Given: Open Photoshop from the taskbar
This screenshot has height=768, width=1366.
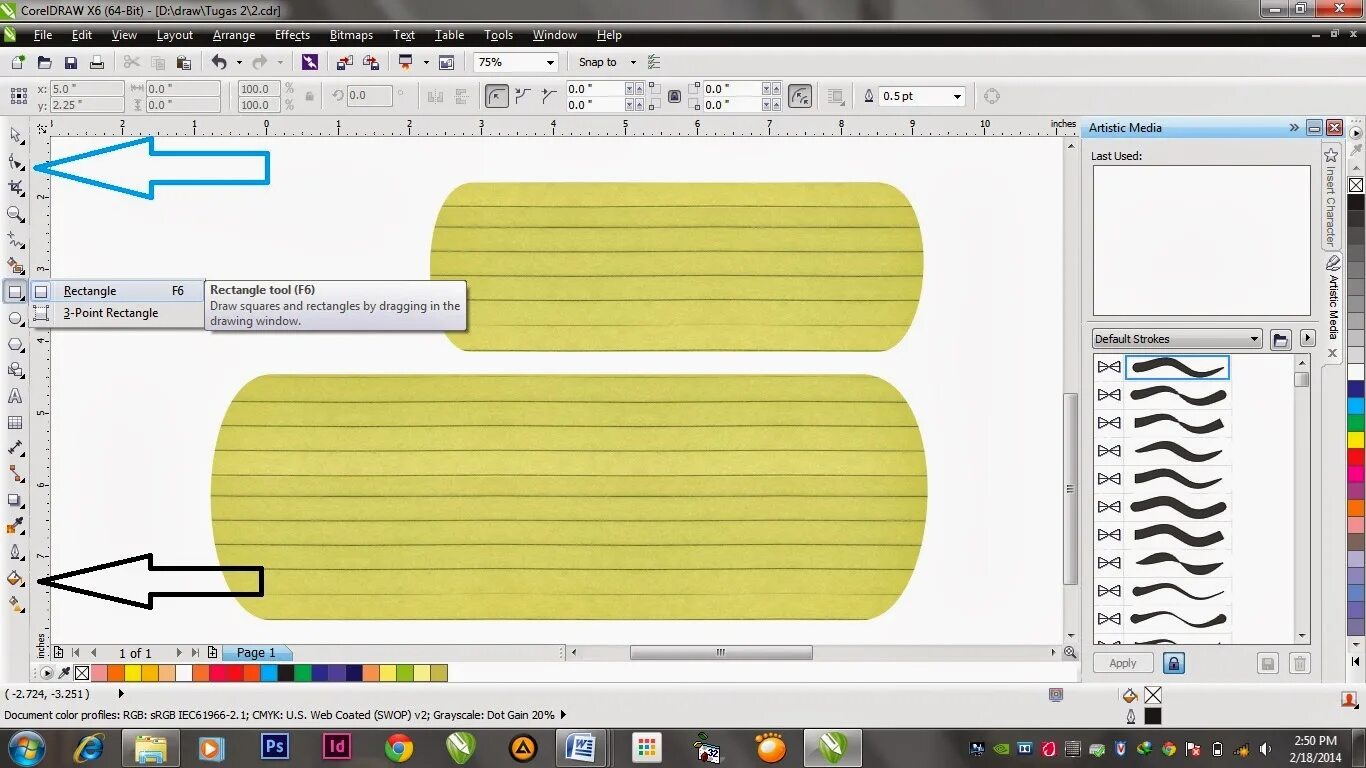Looking at the screenshot, I should [274, 747].
